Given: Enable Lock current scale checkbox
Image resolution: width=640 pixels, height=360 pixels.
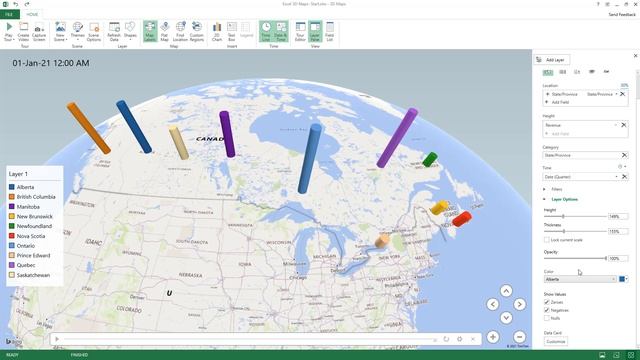Looking at the screenshot, I should (x=547, y=240).
